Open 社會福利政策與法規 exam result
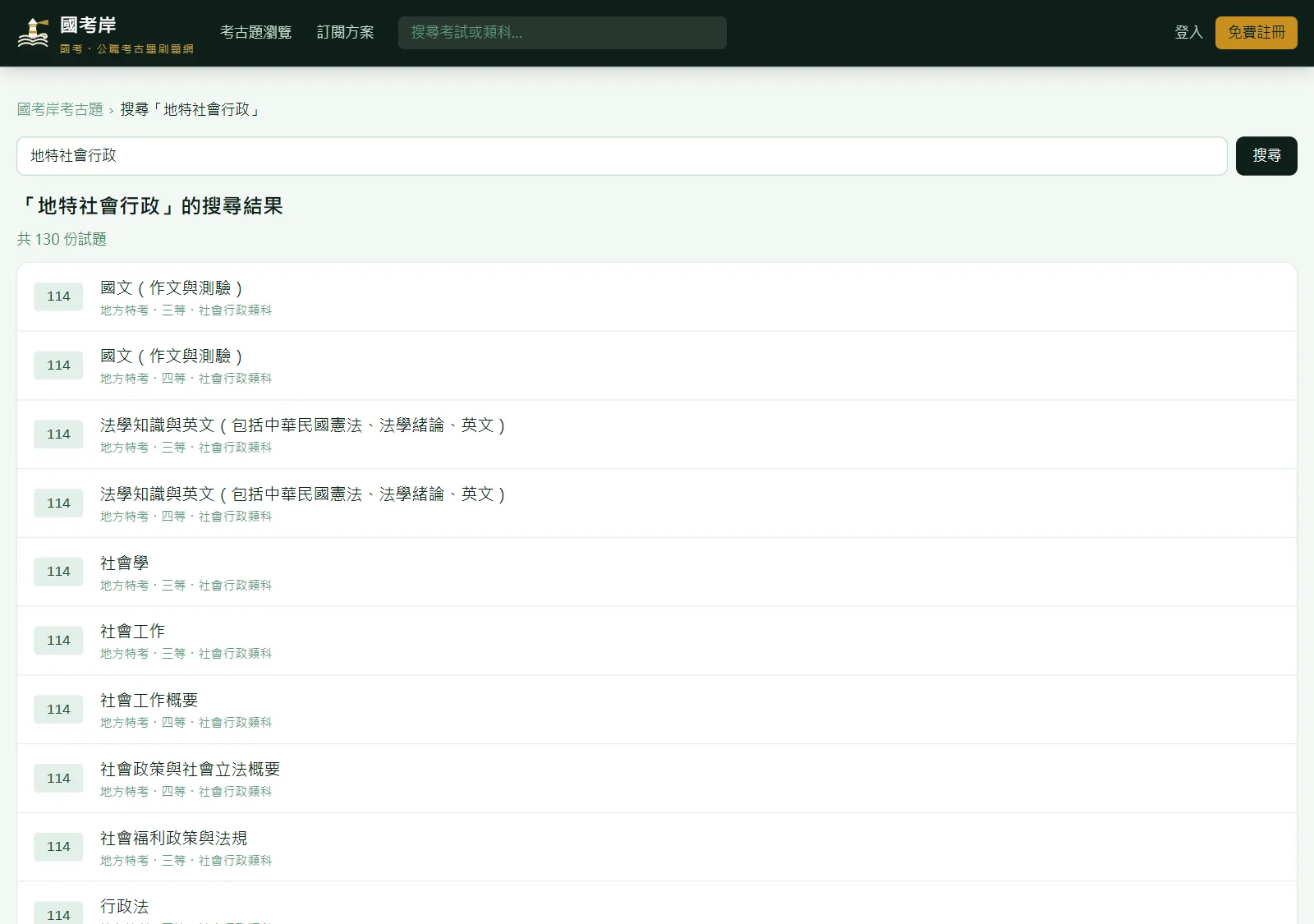 coord(657,848)
